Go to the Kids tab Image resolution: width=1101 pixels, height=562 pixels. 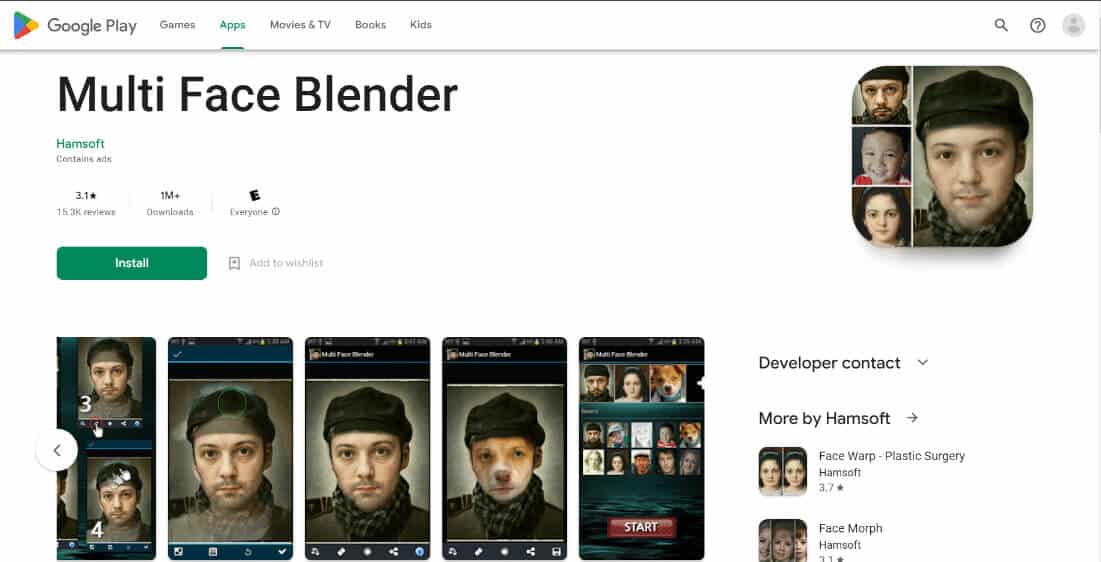pyautogui.click(x=421, y=25)
